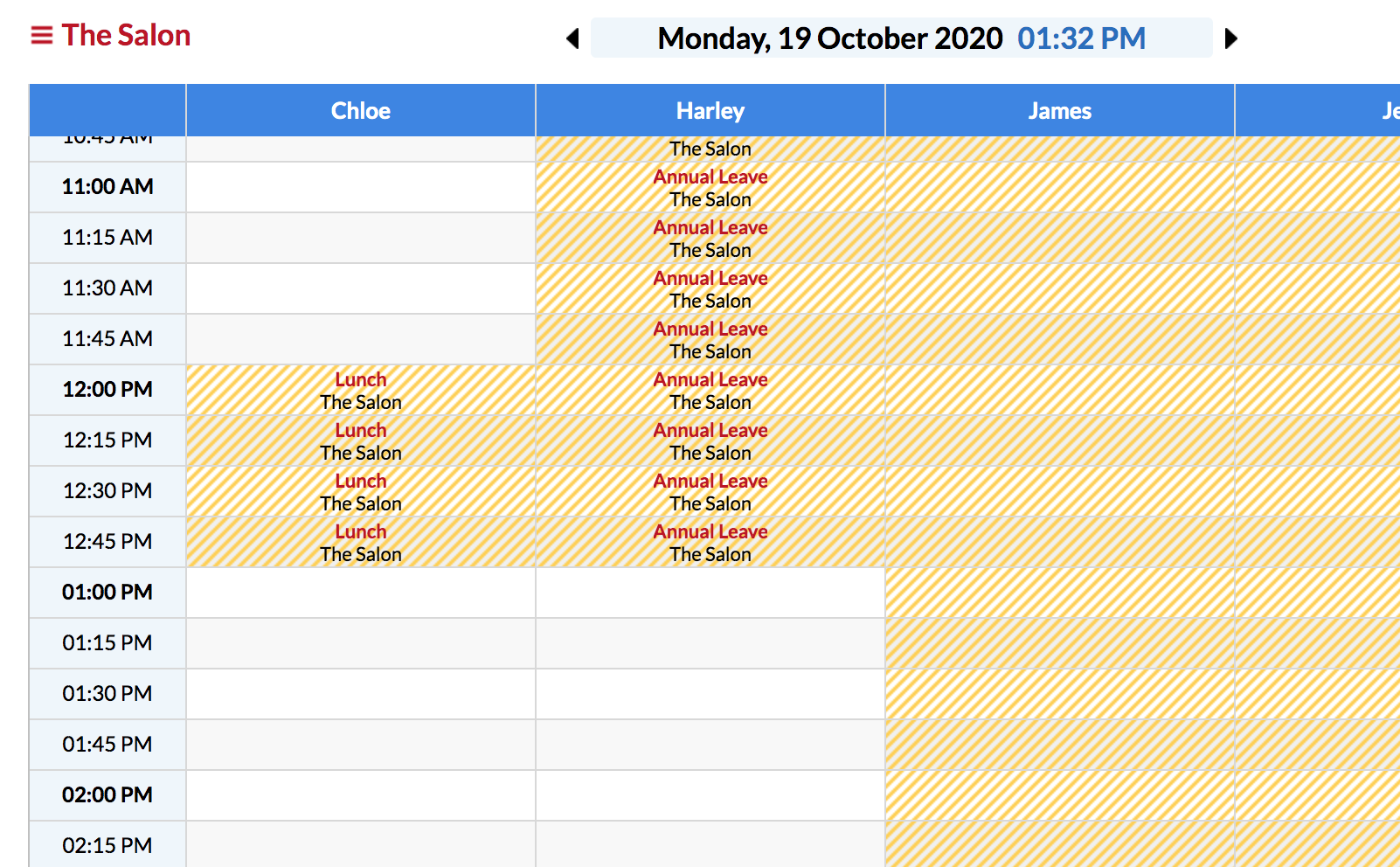
Task: Open Chloe's Lunch block at 12:45 PM
Action: (x=361, y=542)
